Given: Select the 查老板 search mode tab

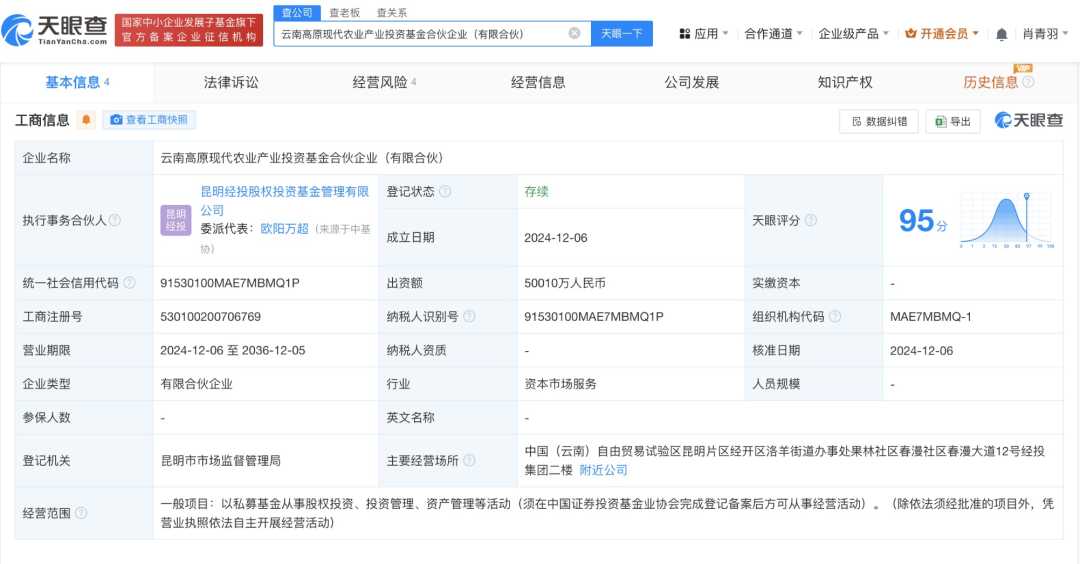Looking at the screenshot, I should click(343, 13).
